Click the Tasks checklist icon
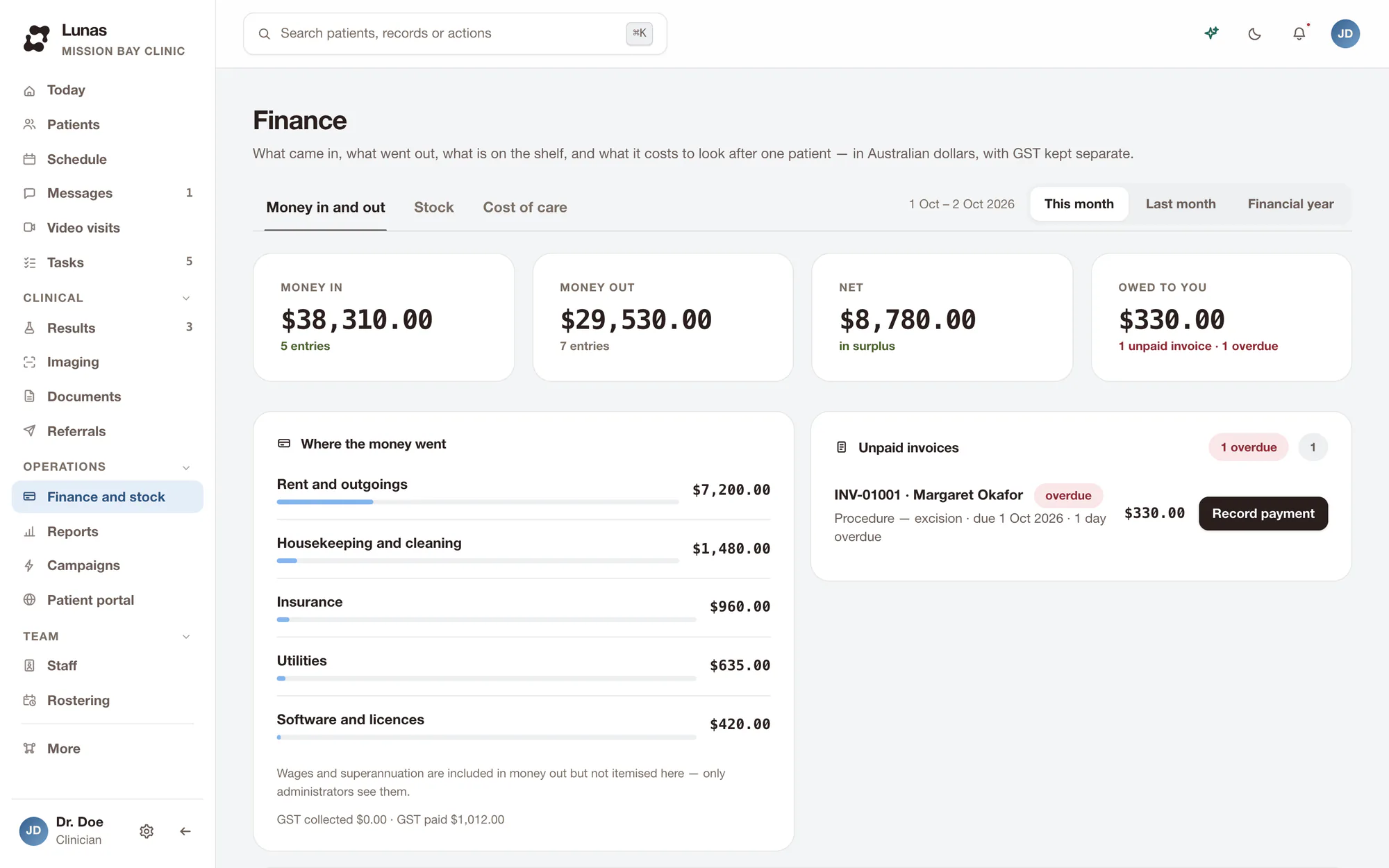 point(29,262)
